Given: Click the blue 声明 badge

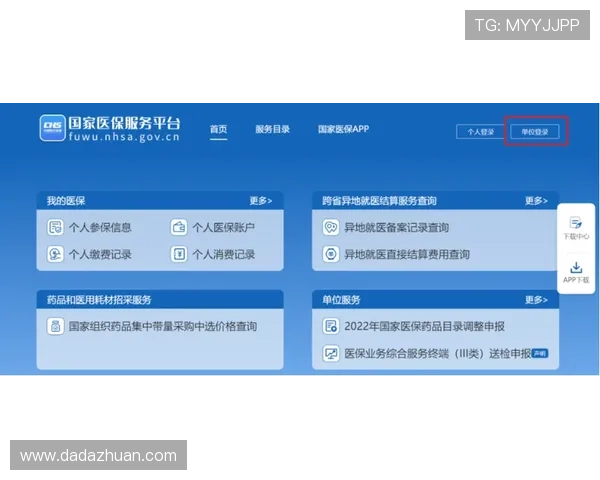Looking at the screenshot, I should (x=540, y=353).
